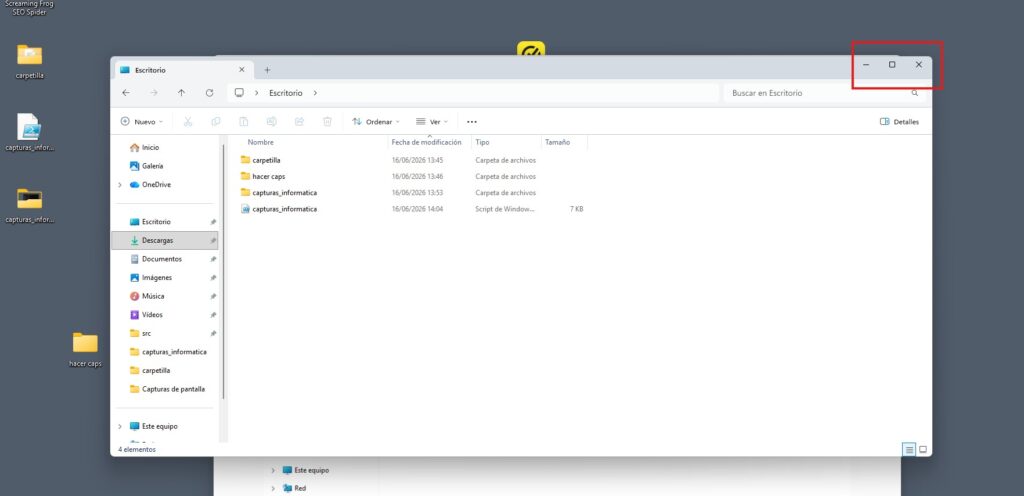Select capturas_informatica script file, 7 KB
Viewport: 1024px width, 496px height.
click(x=411, y=209)
